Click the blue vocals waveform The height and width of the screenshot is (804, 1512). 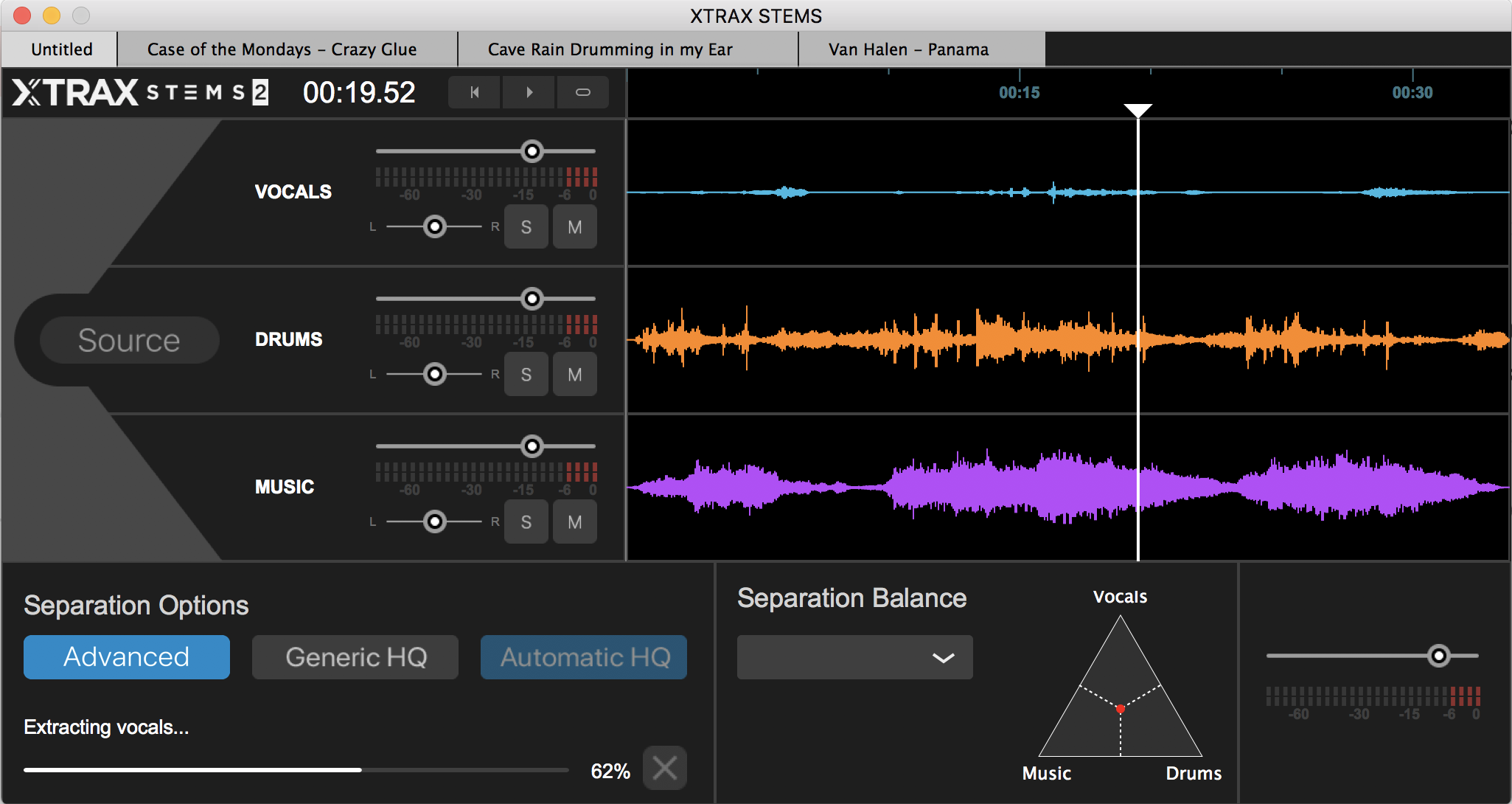point(1068,193)
